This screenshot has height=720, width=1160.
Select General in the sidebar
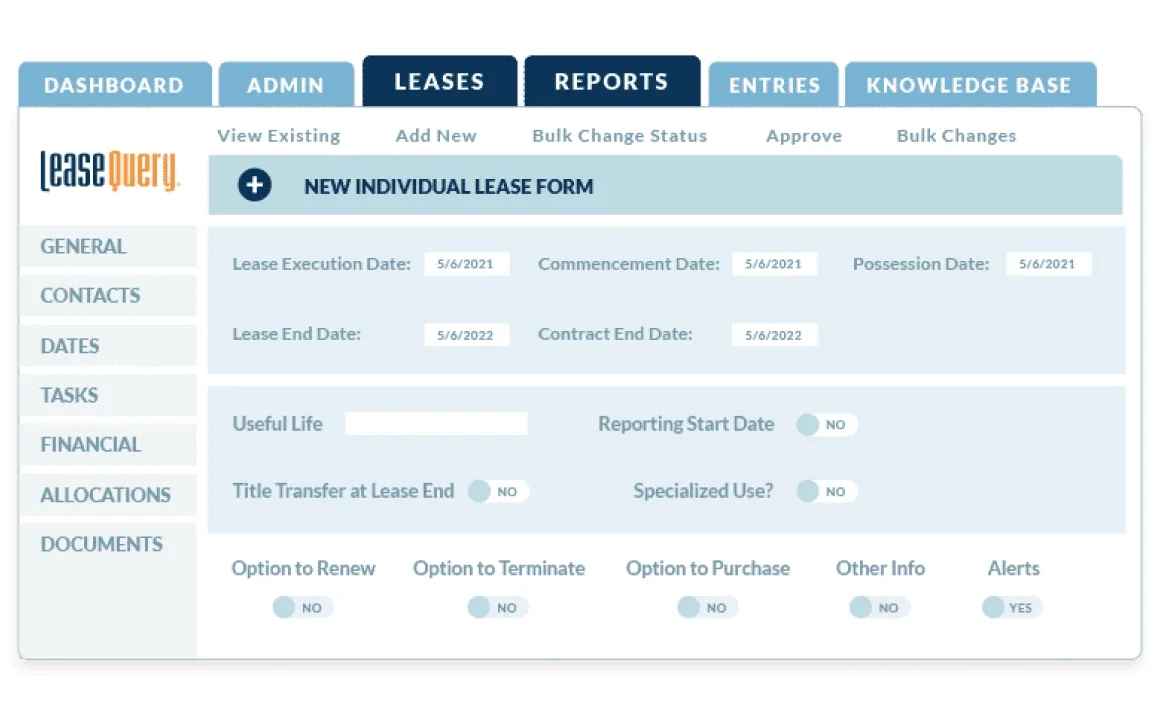[108, 246]
